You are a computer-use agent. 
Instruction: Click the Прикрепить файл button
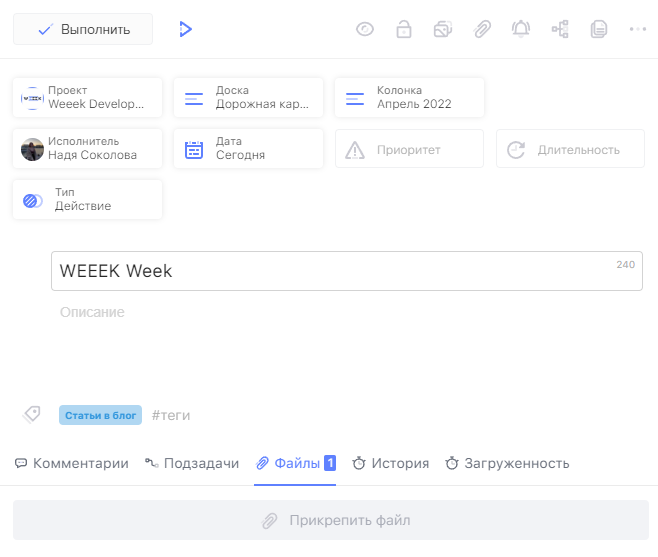click(x=329, y=520)
